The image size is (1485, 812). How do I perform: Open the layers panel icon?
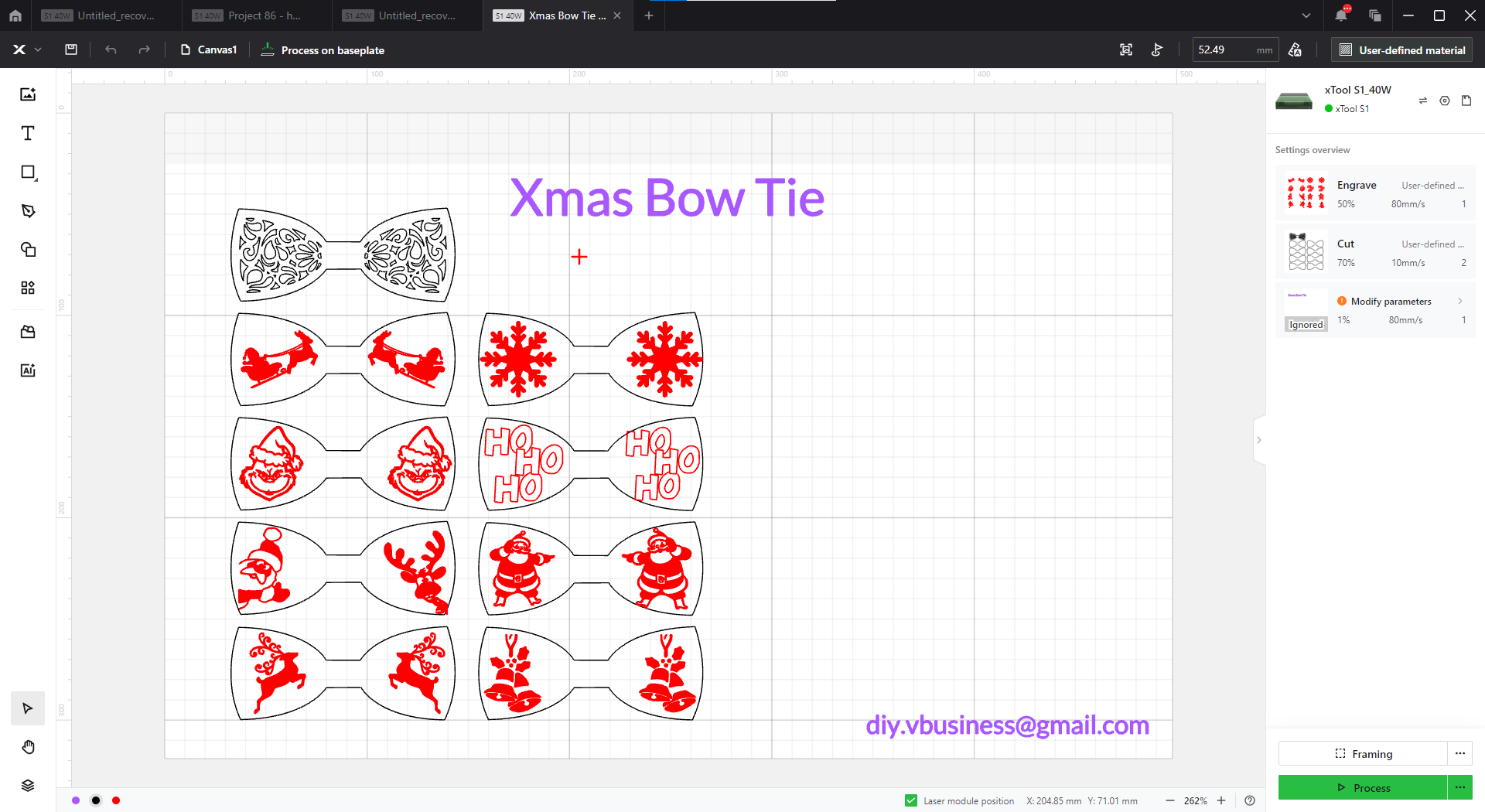point(28,786)
